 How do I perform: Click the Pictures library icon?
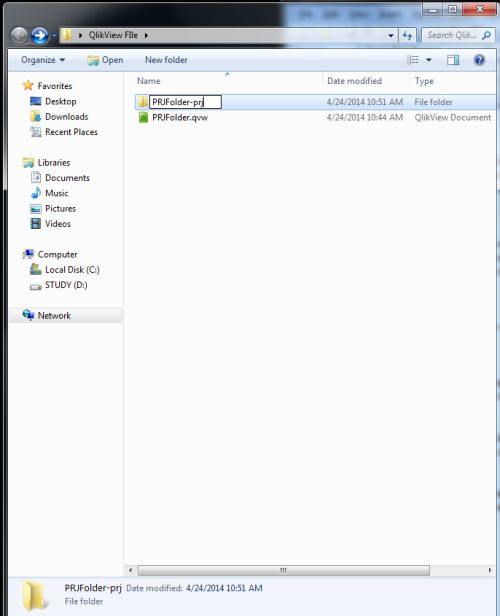click(x=35, y=209)
